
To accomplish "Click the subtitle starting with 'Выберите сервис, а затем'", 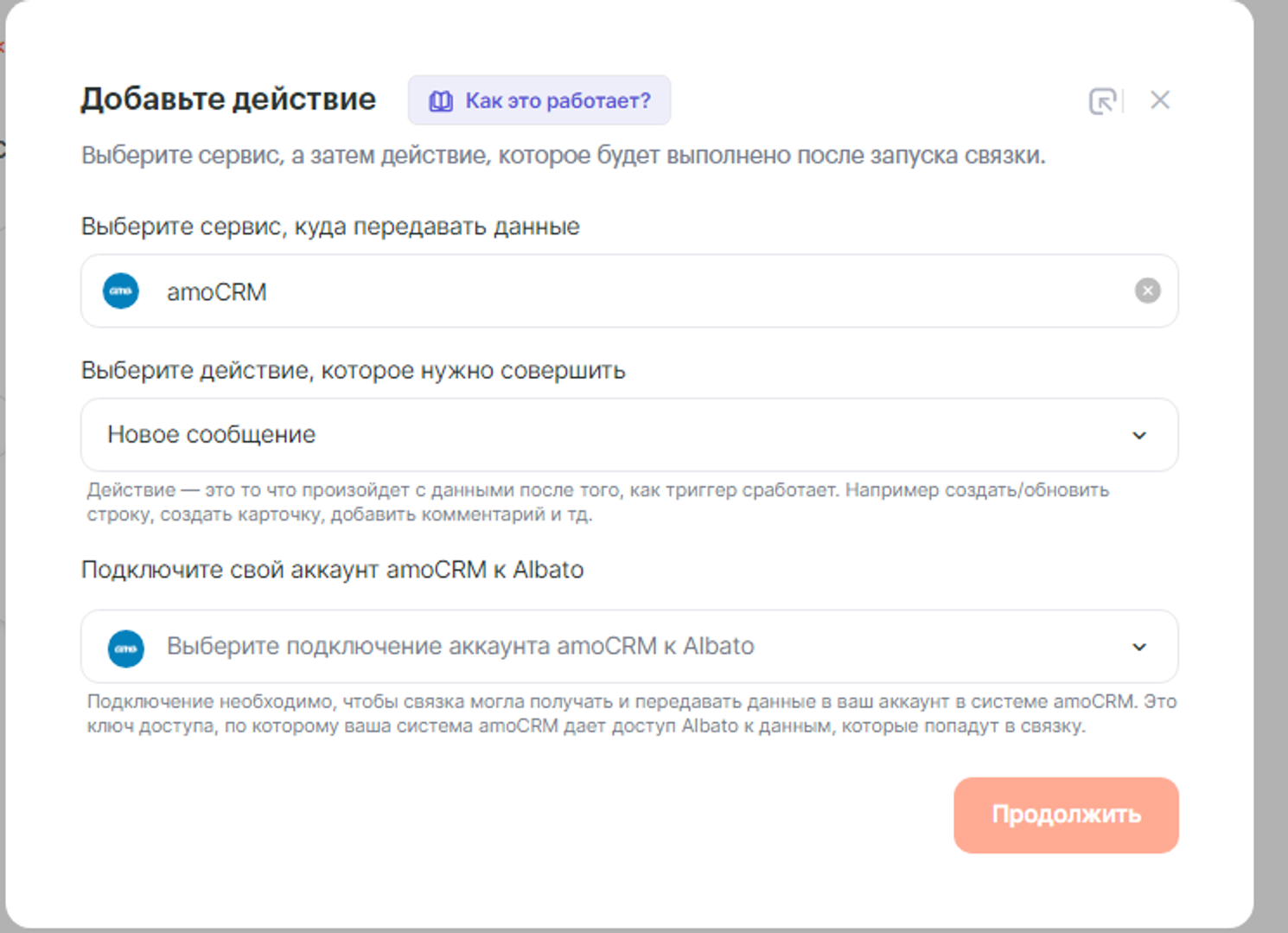I will pyautogui.click(x=563, y=156).
